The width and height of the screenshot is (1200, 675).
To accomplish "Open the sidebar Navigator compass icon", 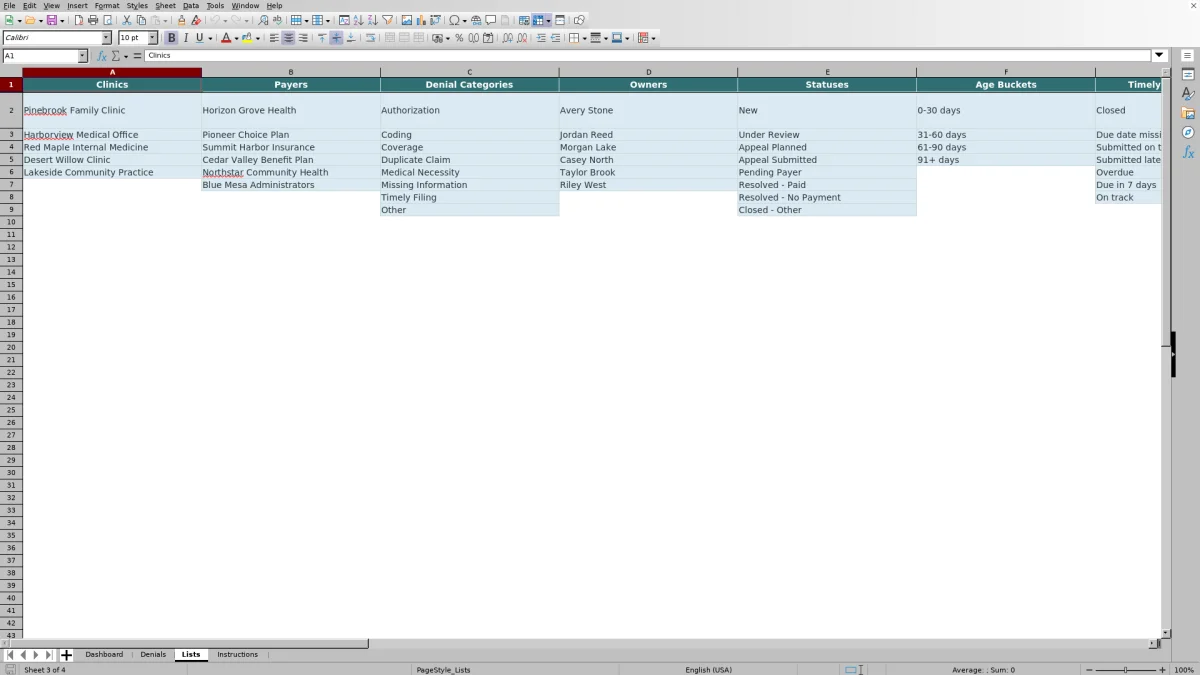I will pos(1188,132).
